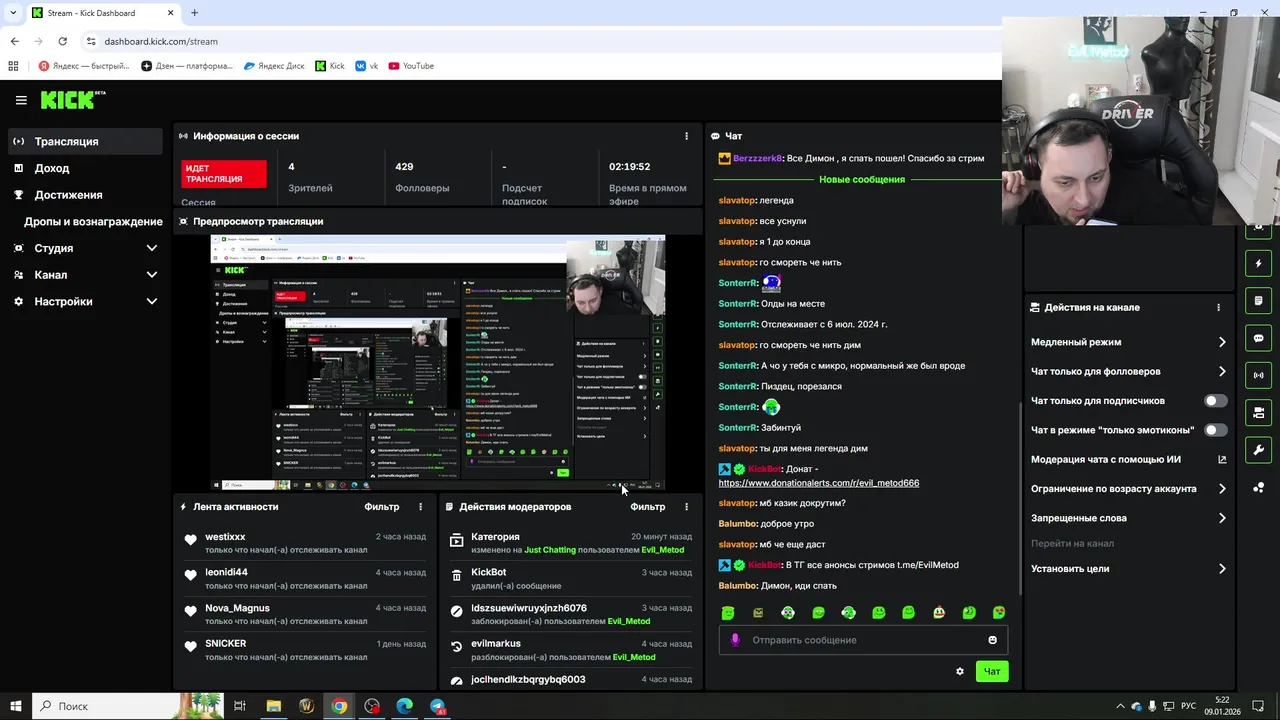
Task: Open the three-dot menu of Информация о сессии
Action: [686, 136]
